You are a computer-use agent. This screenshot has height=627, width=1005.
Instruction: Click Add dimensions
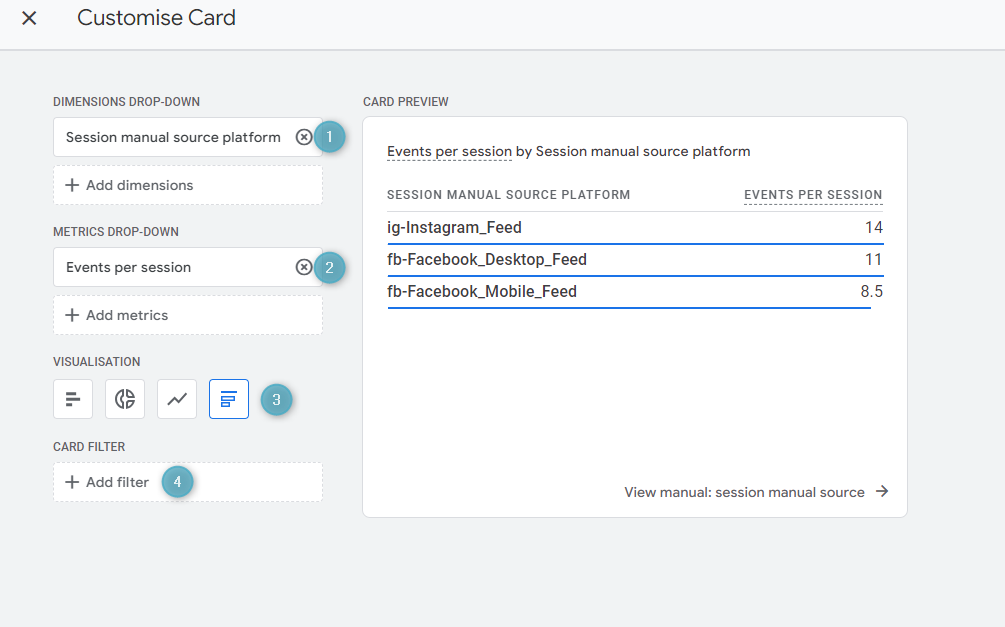tap(188, 185)
